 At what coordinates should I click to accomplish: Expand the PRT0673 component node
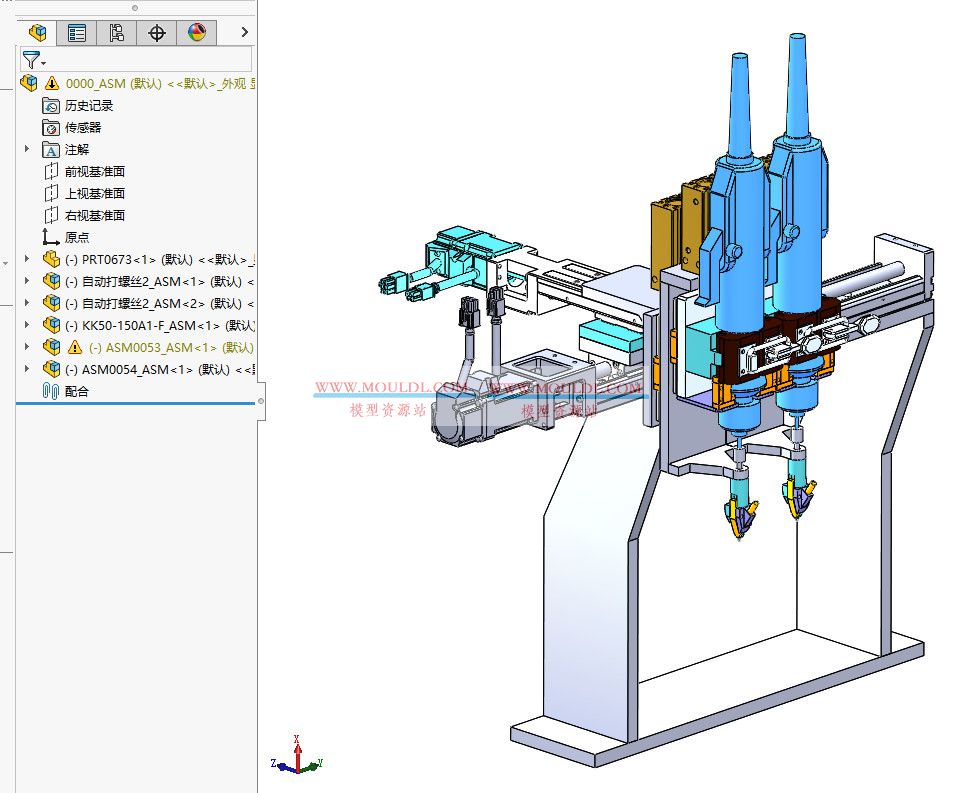(x=25, y=259)
